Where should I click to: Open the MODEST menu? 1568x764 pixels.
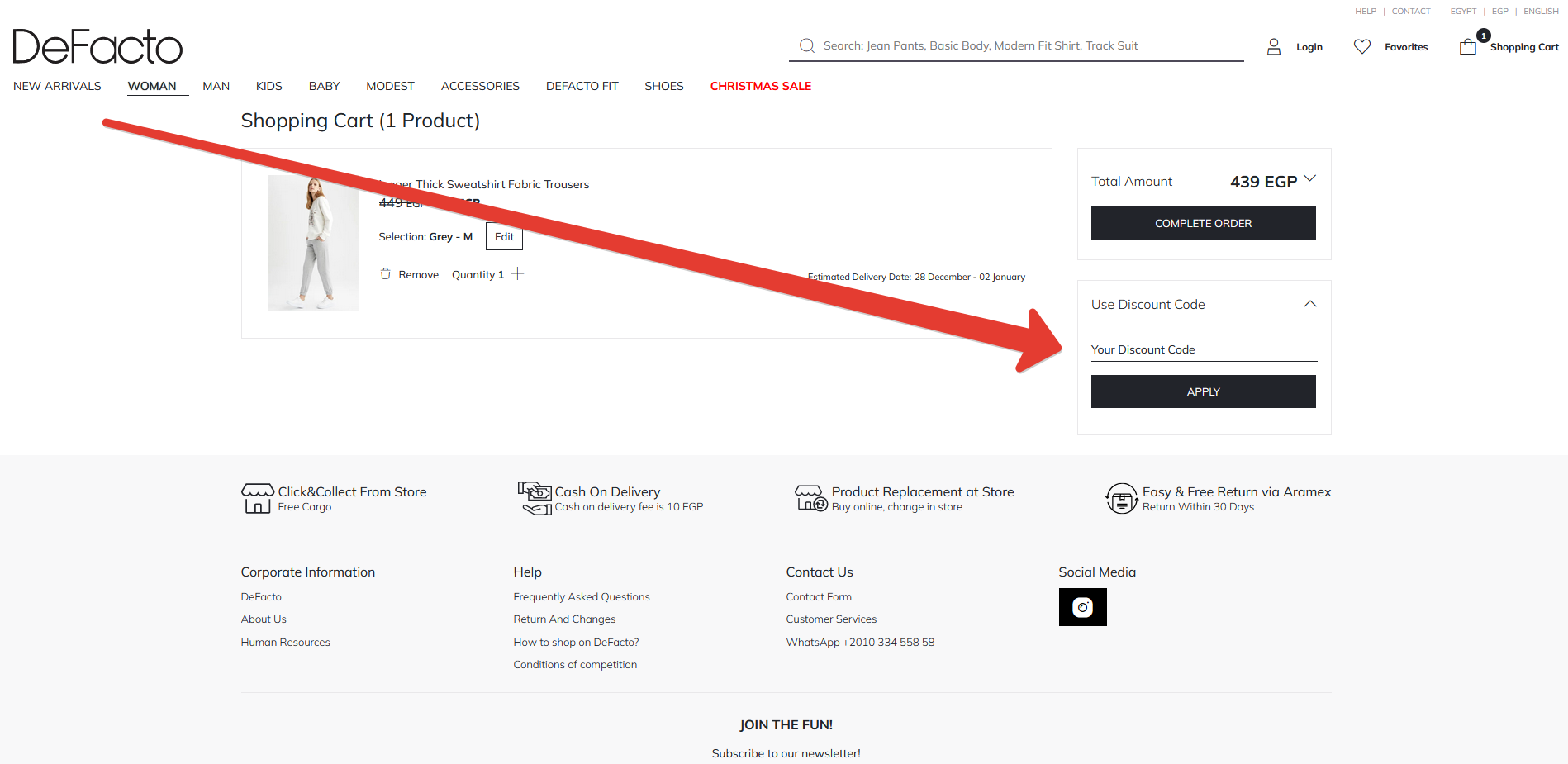pos(391,86)
